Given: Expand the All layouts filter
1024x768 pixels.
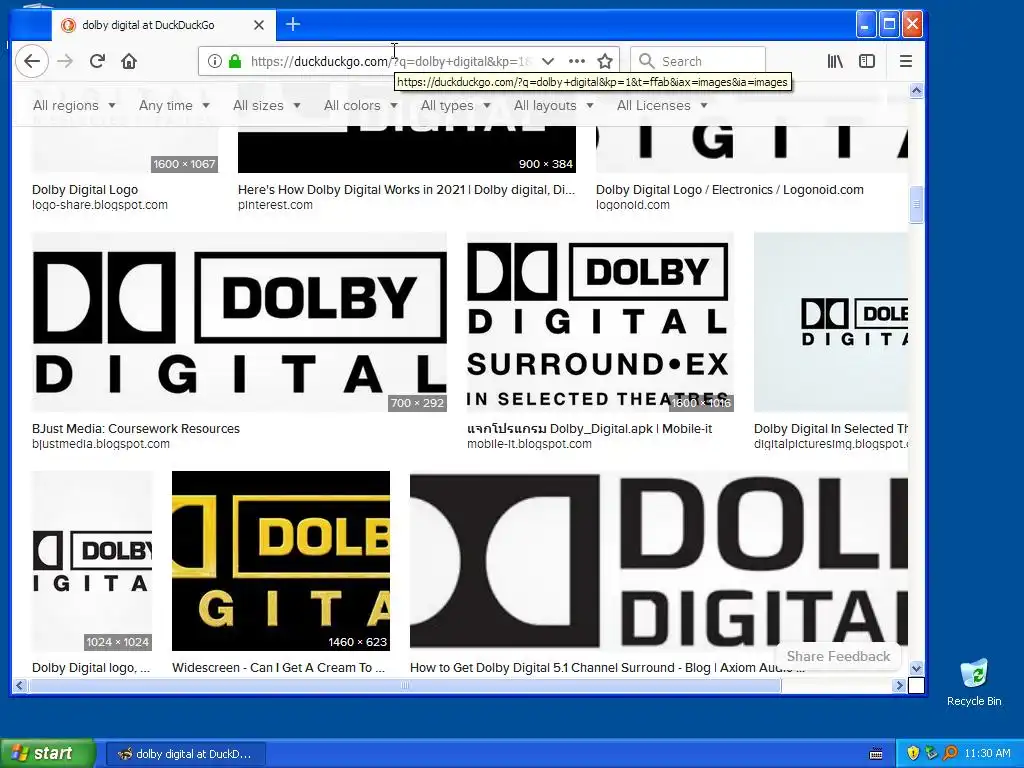Looking at the screenshot, I should (x=553, y=106).
